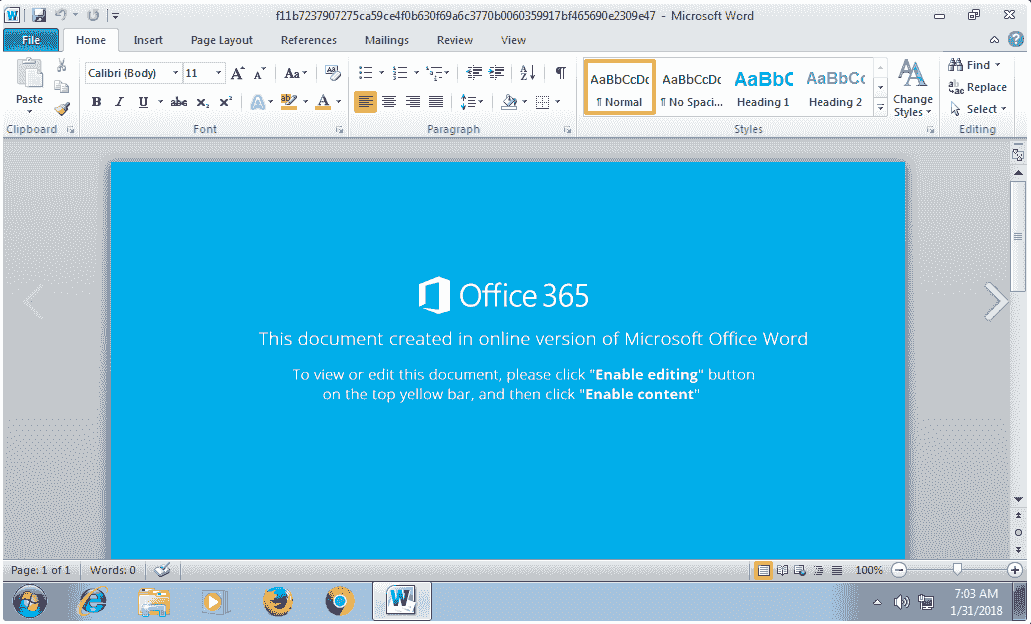Open the Sort icon in Paragraph group
The image size is (1031, 624).
pyautogui.click(x=527, y=73)
